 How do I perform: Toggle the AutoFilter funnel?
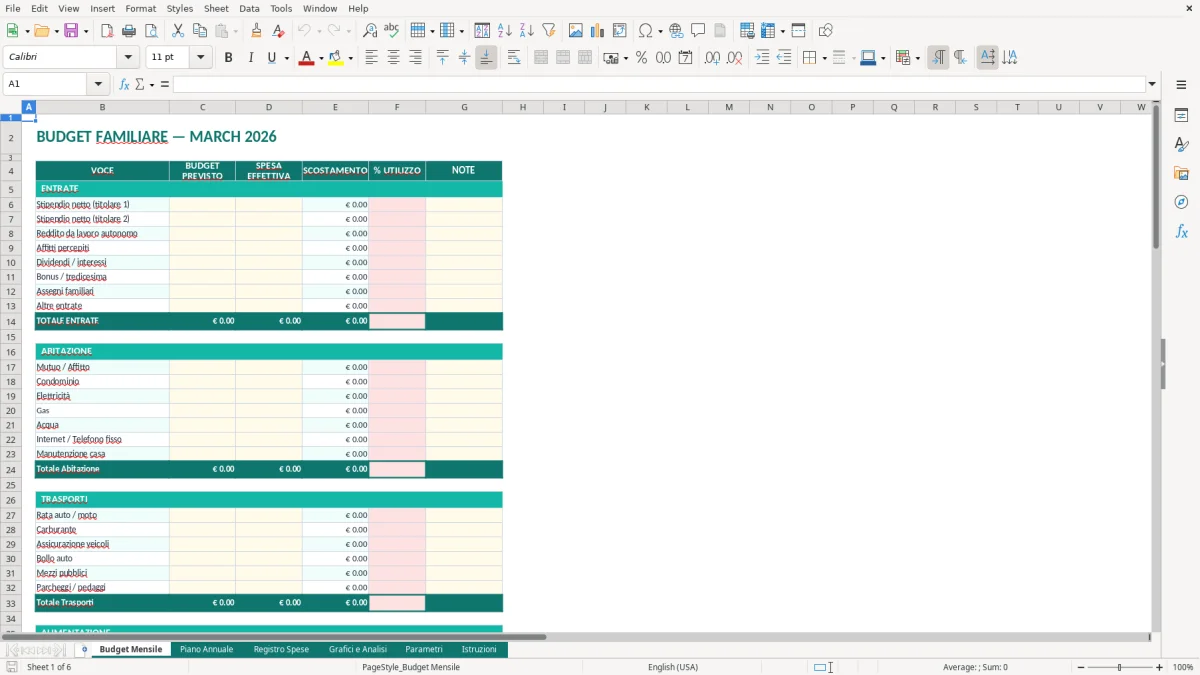click(x=549, y=31)
